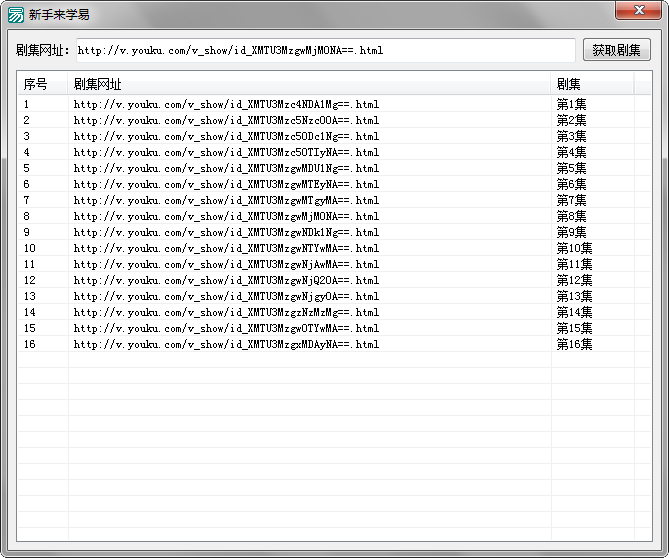Click serial number 12 in 序号 column
669x558 pixels.
click(29, 280)
